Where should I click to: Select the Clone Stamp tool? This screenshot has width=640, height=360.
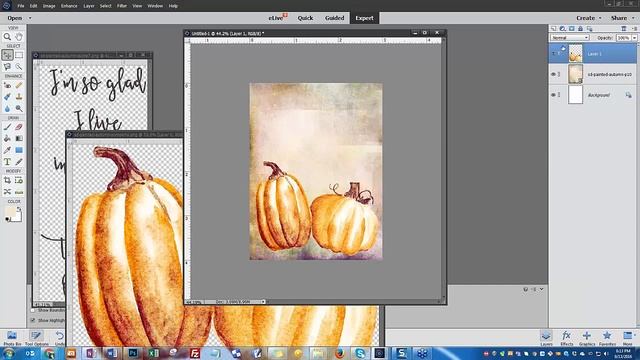point(19,97)
